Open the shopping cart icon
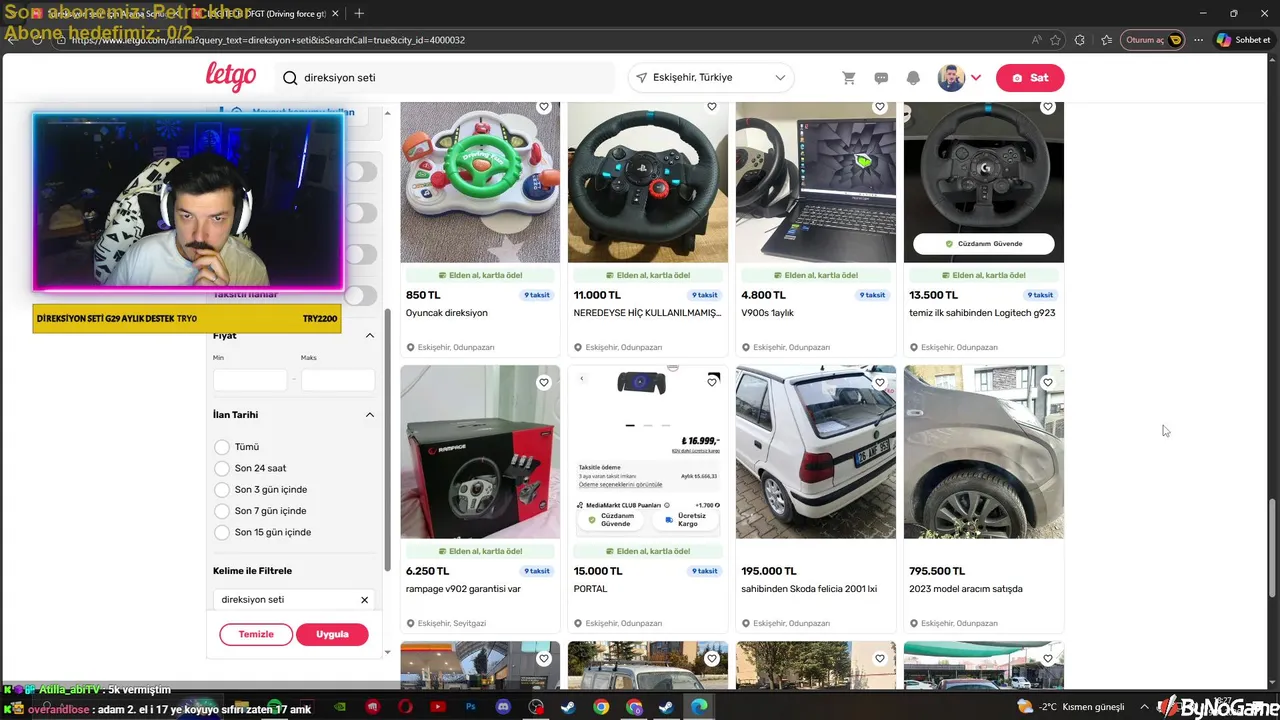This screenshot has width=1280, height=720. click(849, 78)
